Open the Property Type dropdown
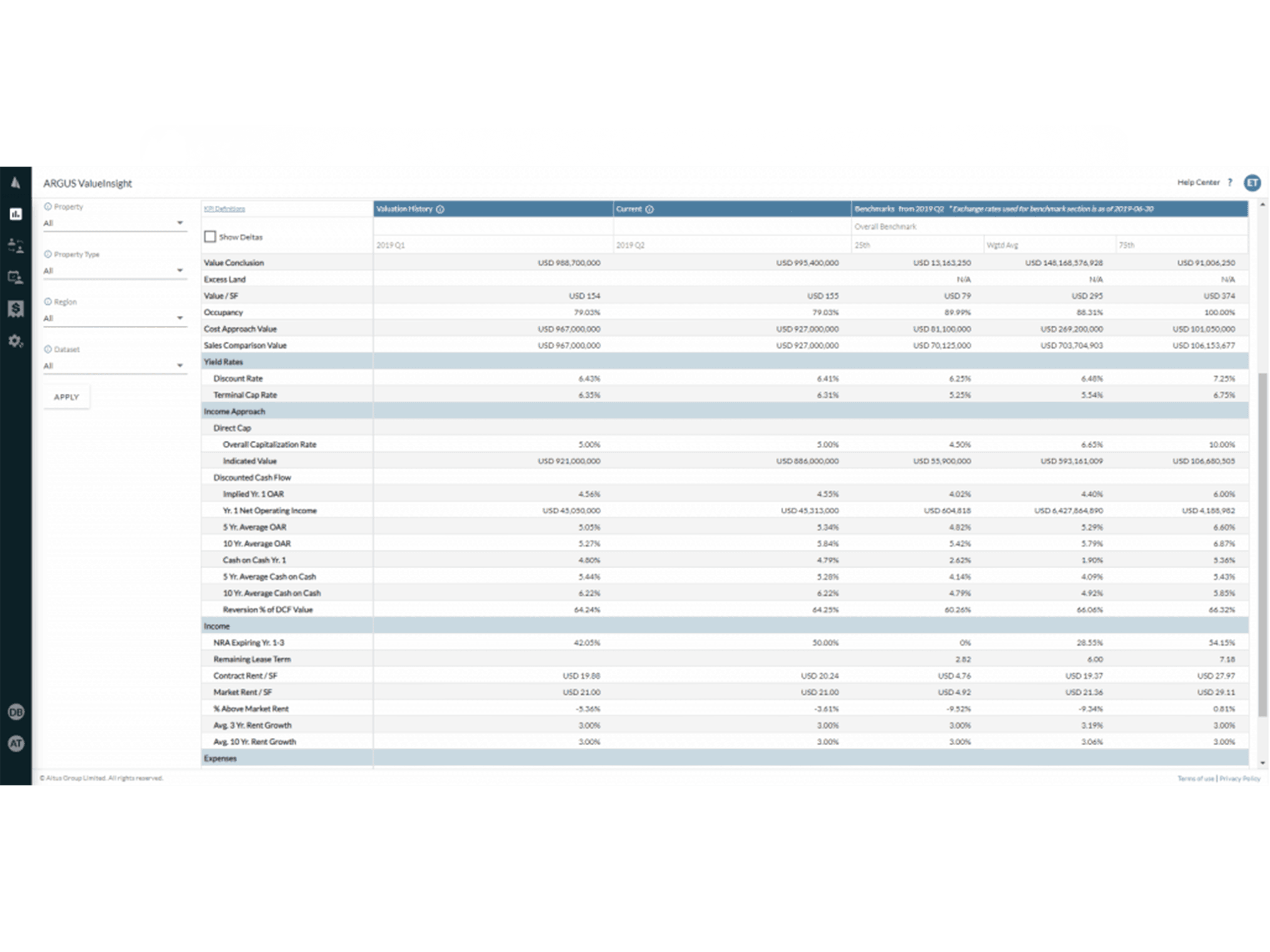Viewport: 1270px width, 952px height. tap(115, 271)
